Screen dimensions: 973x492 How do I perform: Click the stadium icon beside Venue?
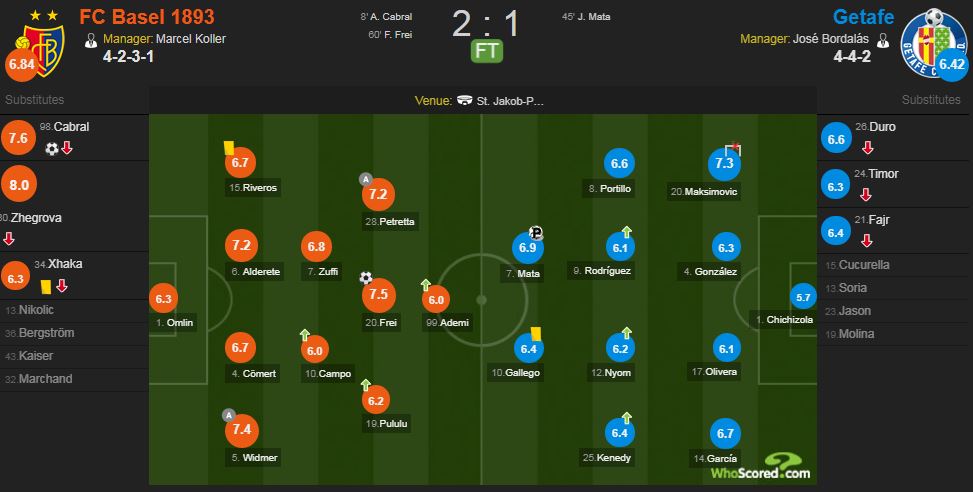(x=465, y=101)
